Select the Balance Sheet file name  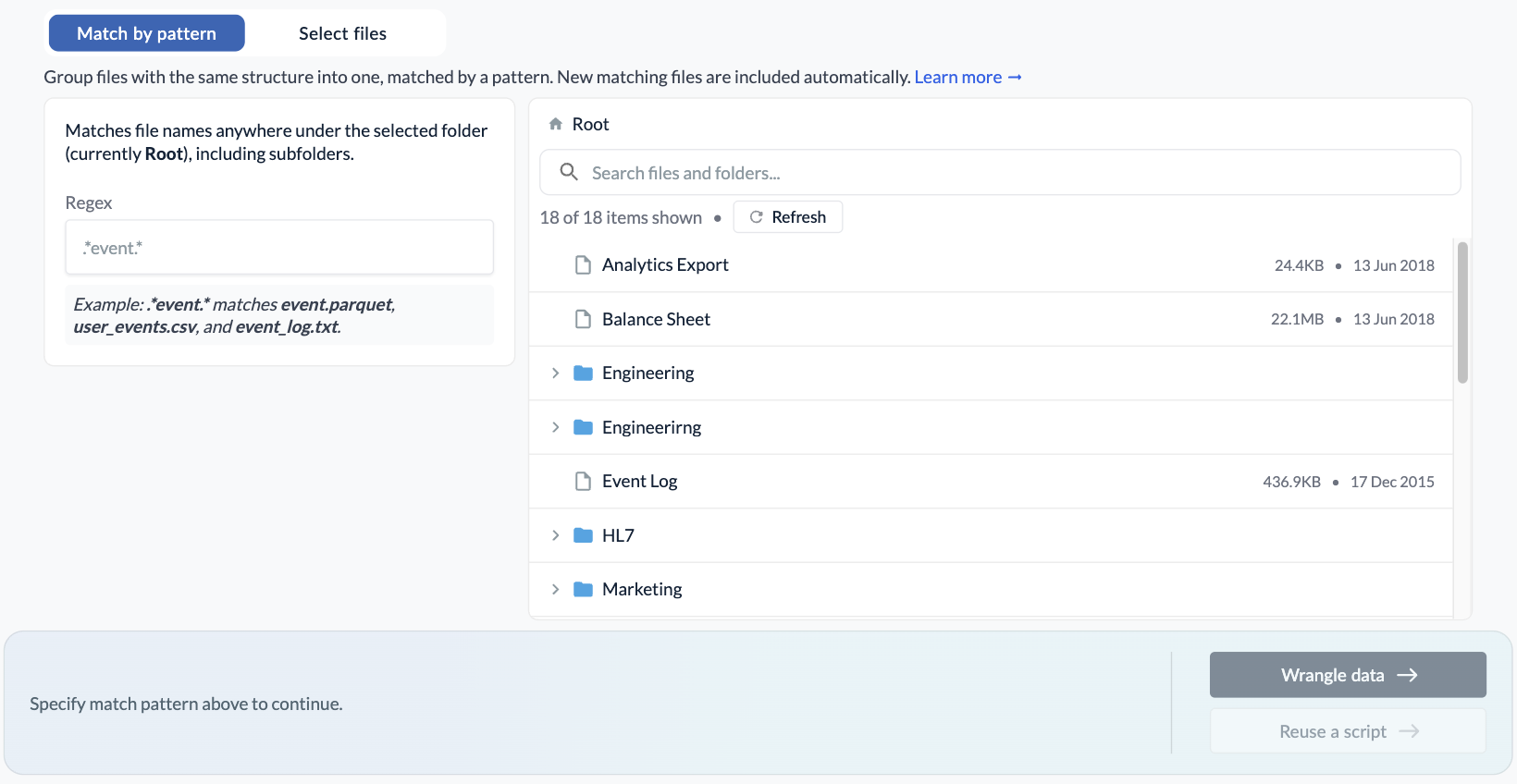(656, 319)
